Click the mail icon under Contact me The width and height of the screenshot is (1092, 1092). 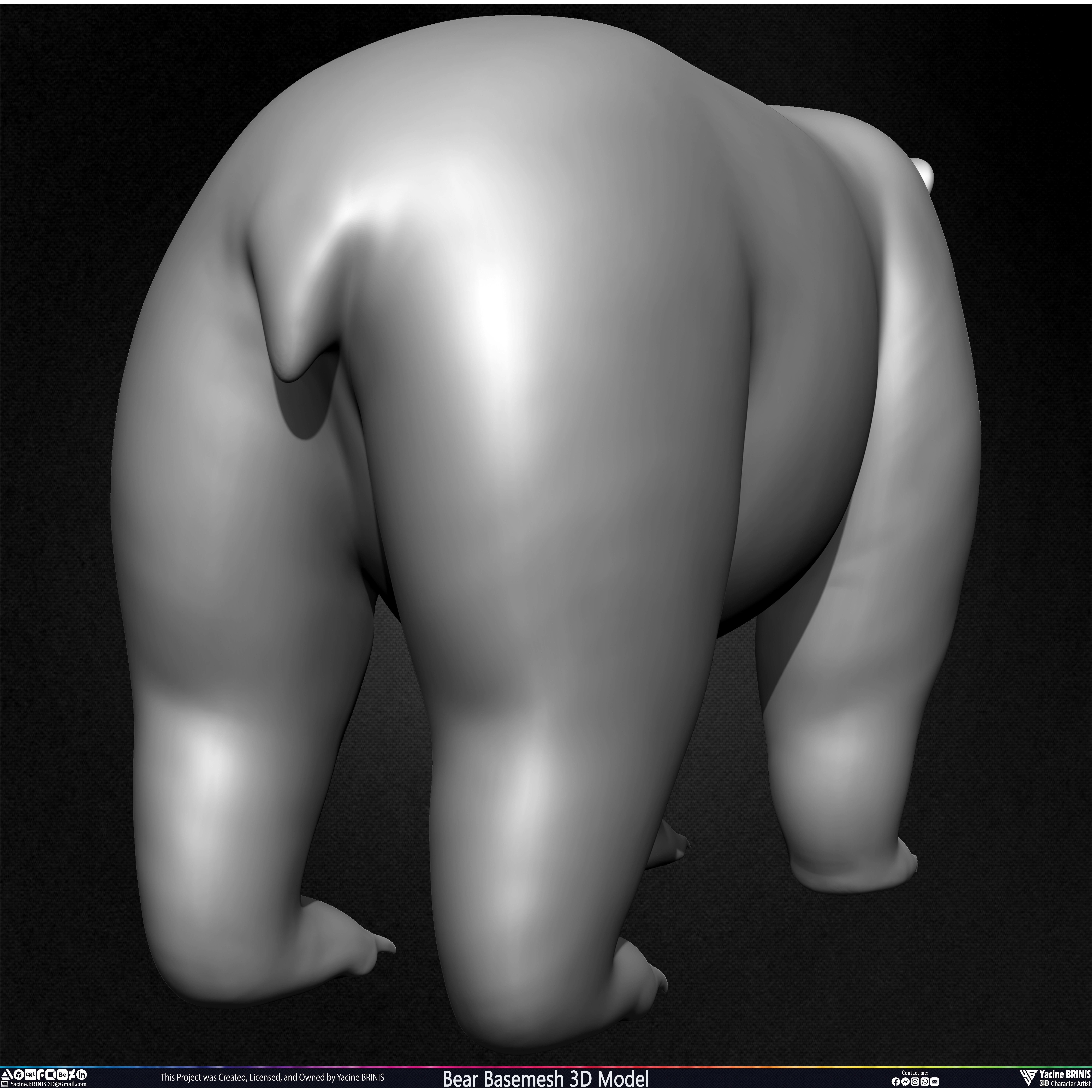point(934,1082)
